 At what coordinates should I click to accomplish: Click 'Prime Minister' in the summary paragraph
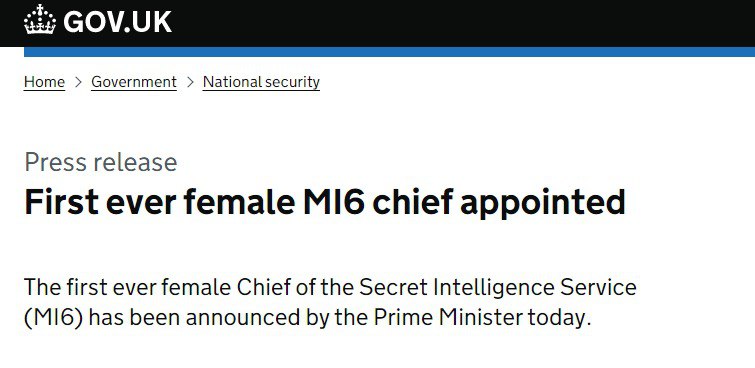pos(448,318)
